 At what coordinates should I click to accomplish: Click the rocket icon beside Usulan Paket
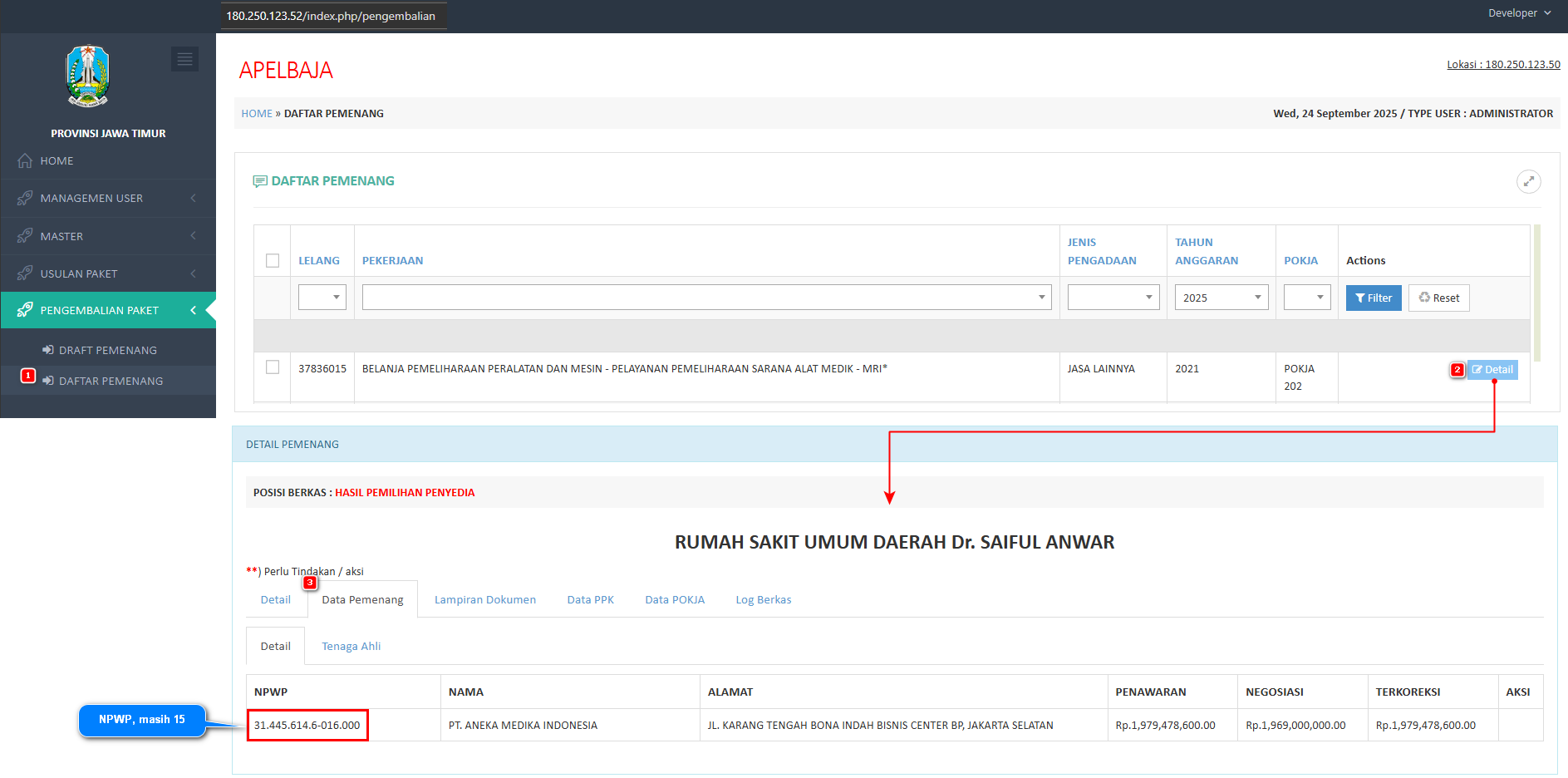[25, 274]
